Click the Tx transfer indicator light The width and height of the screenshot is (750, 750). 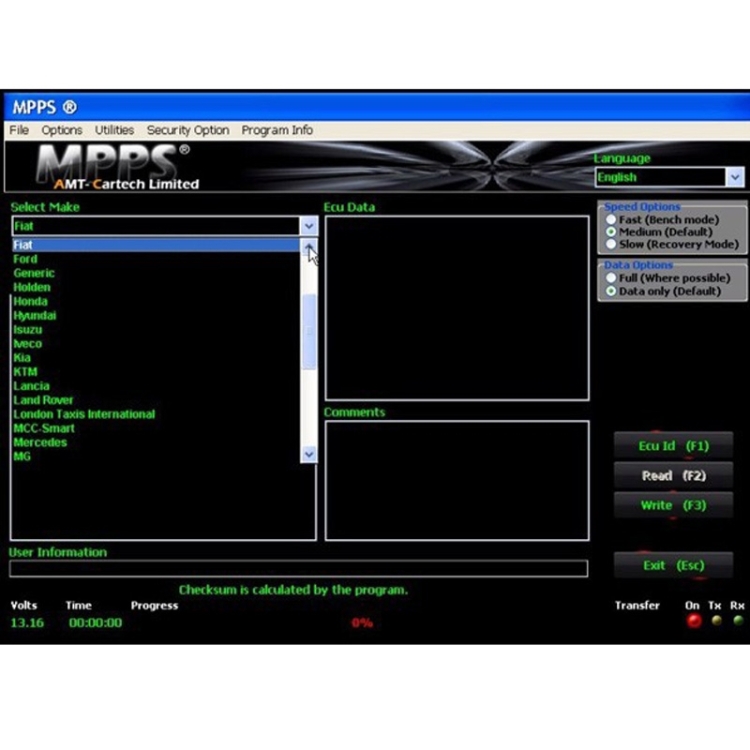[x=717, y=621]
